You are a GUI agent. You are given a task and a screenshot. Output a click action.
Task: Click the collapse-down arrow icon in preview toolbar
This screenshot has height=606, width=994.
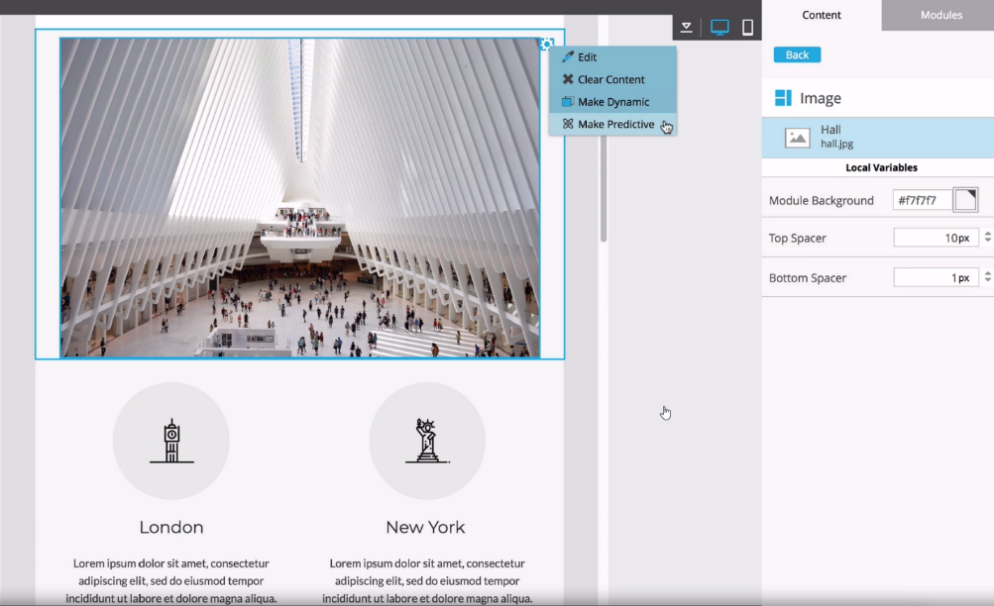click(687, 28)
